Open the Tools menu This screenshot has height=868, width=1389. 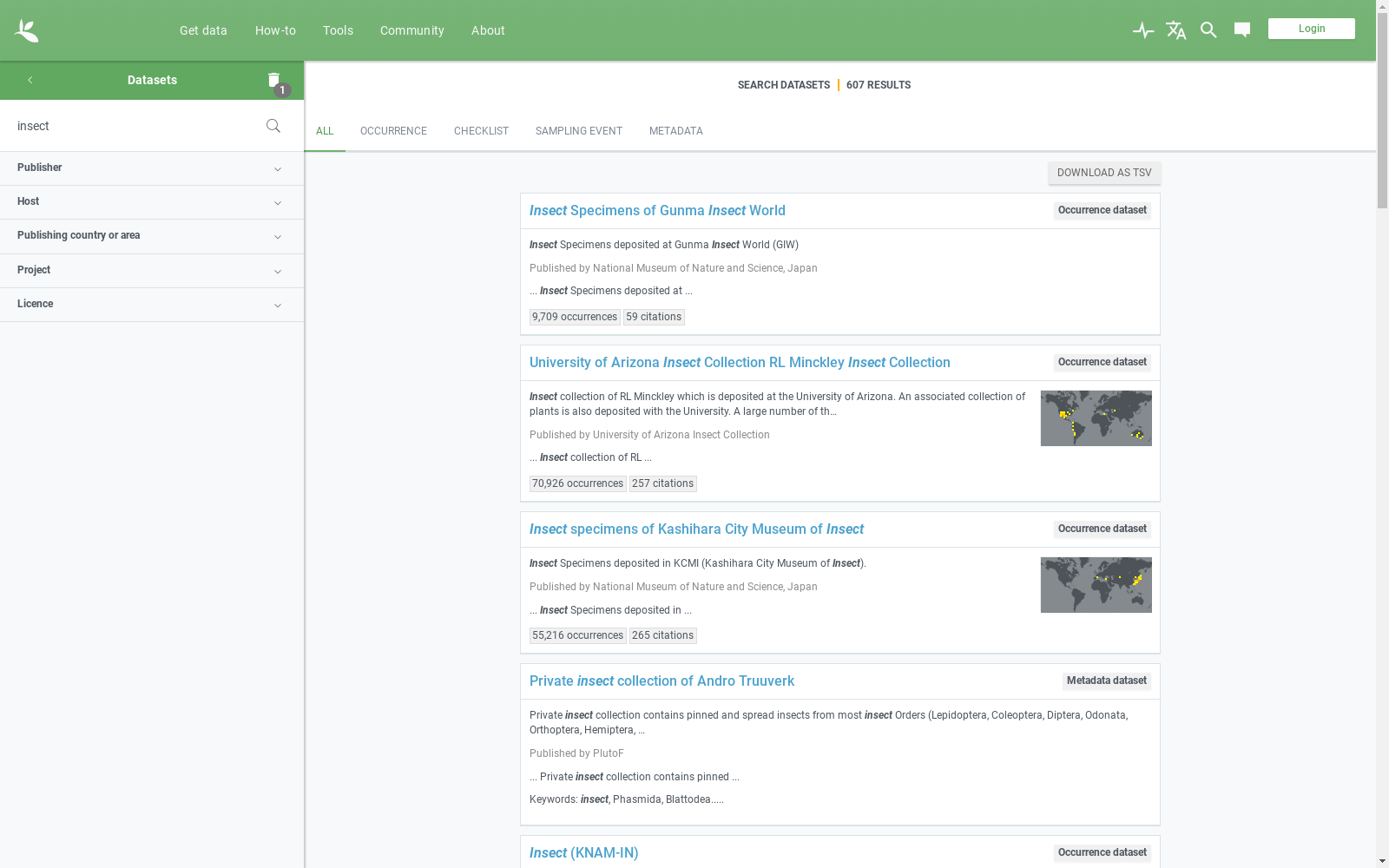[x=338, y=30]
